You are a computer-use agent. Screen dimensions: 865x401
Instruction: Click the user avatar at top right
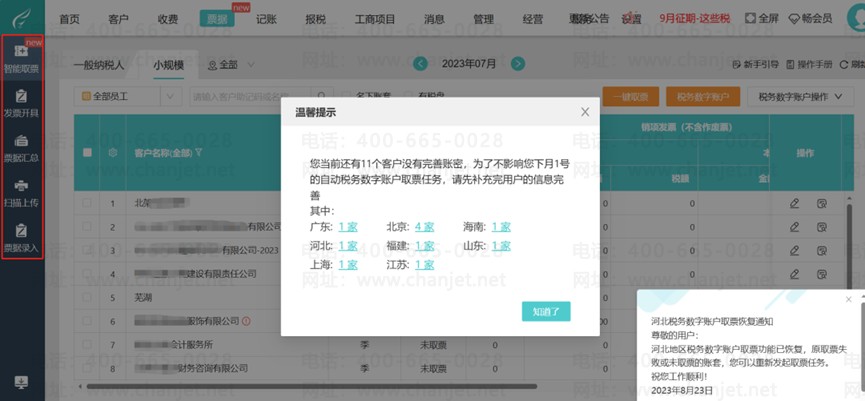click(x=856, y=18)
